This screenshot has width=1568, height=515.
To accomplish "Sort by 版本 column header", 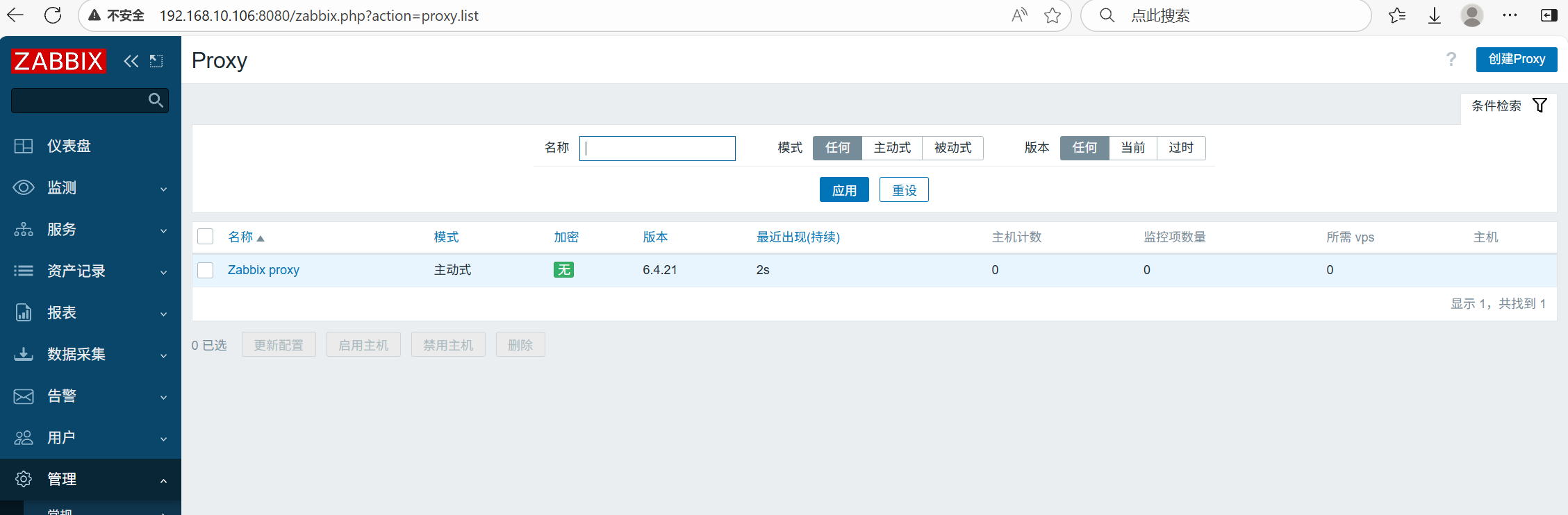I will [655, 237].
